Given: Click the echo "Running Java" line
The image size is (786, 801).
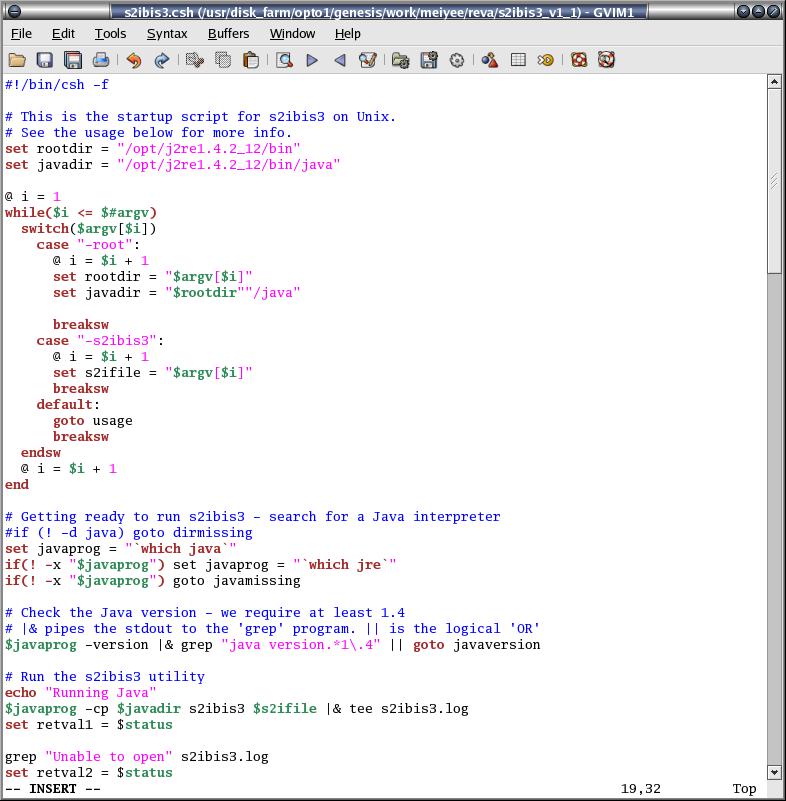Looking at the screenshot, I should point(81,693).
